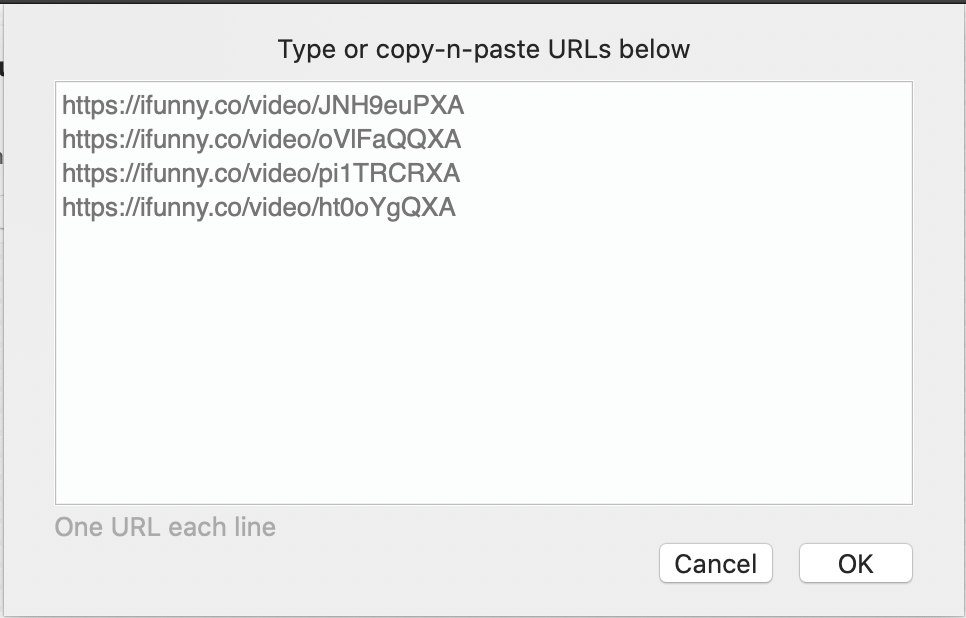The height and width of the screenshot is (618, 966).
Task: Click the URL line ending in JNH9euPXA
Action: pos(263,105)
